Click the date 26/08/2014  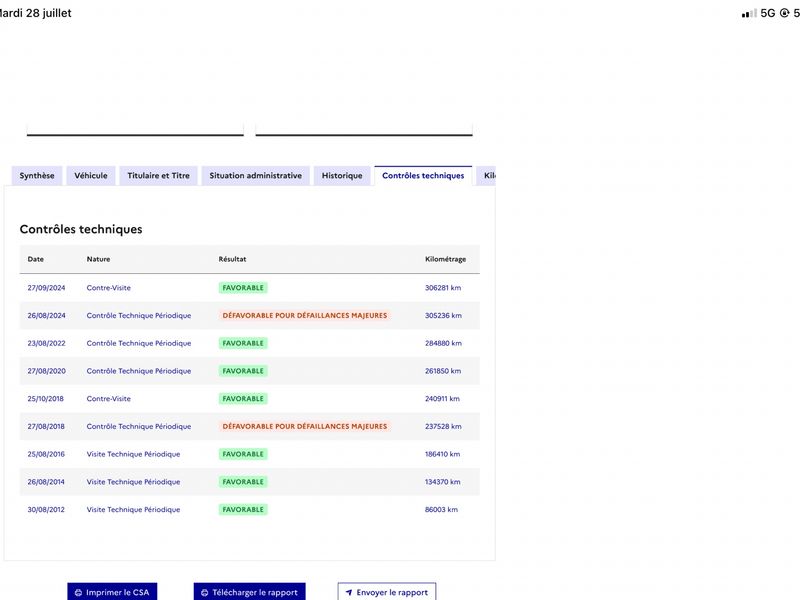[46, 482]
